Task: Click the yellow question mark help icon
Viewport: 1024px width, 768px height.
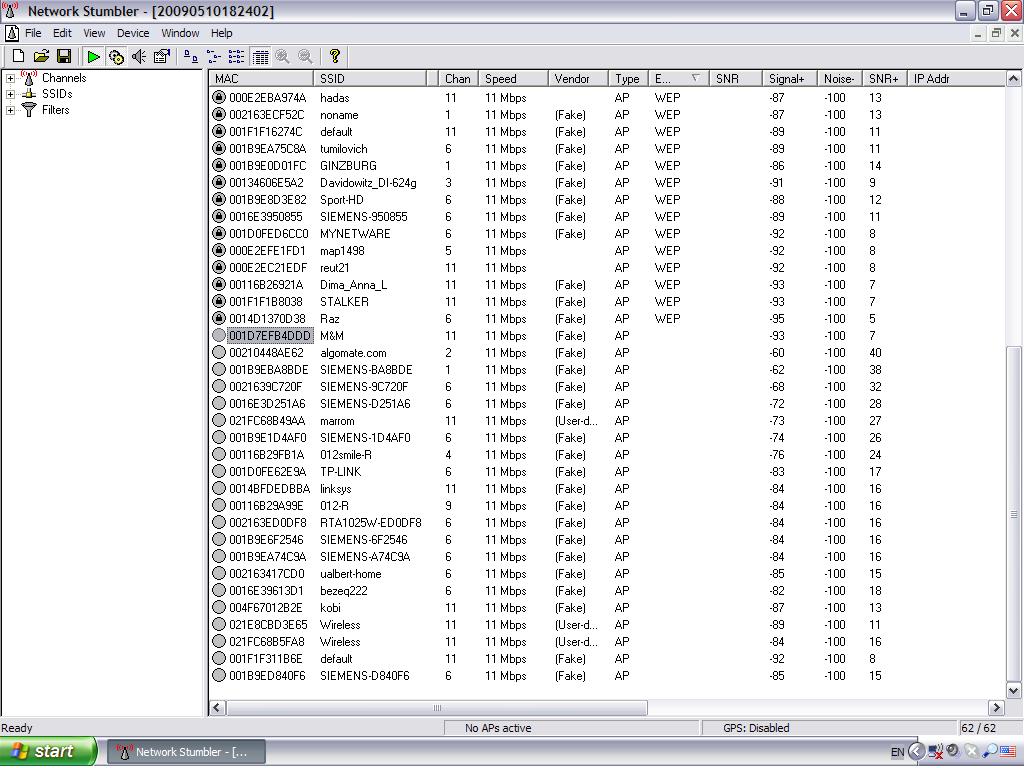Action: (334, 57)
